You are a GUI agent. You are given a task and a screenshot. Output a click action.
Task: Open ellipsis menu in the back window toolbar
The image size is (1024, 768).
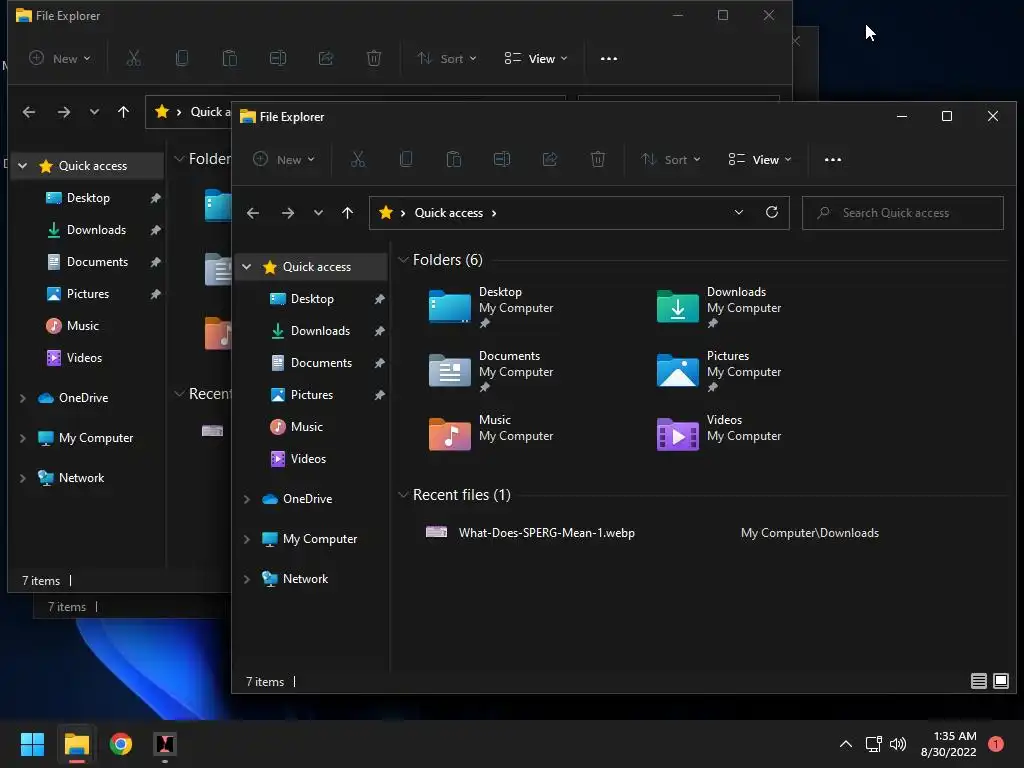tap(609, 58)
